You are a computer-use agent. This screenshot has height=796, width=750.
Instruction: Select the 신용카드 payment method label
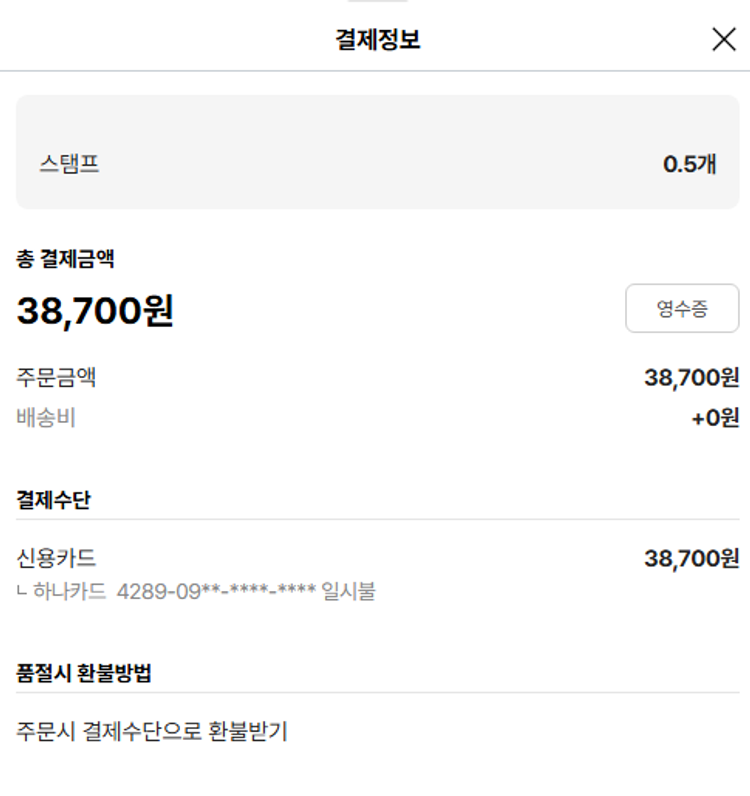click(x=56, y=558)
